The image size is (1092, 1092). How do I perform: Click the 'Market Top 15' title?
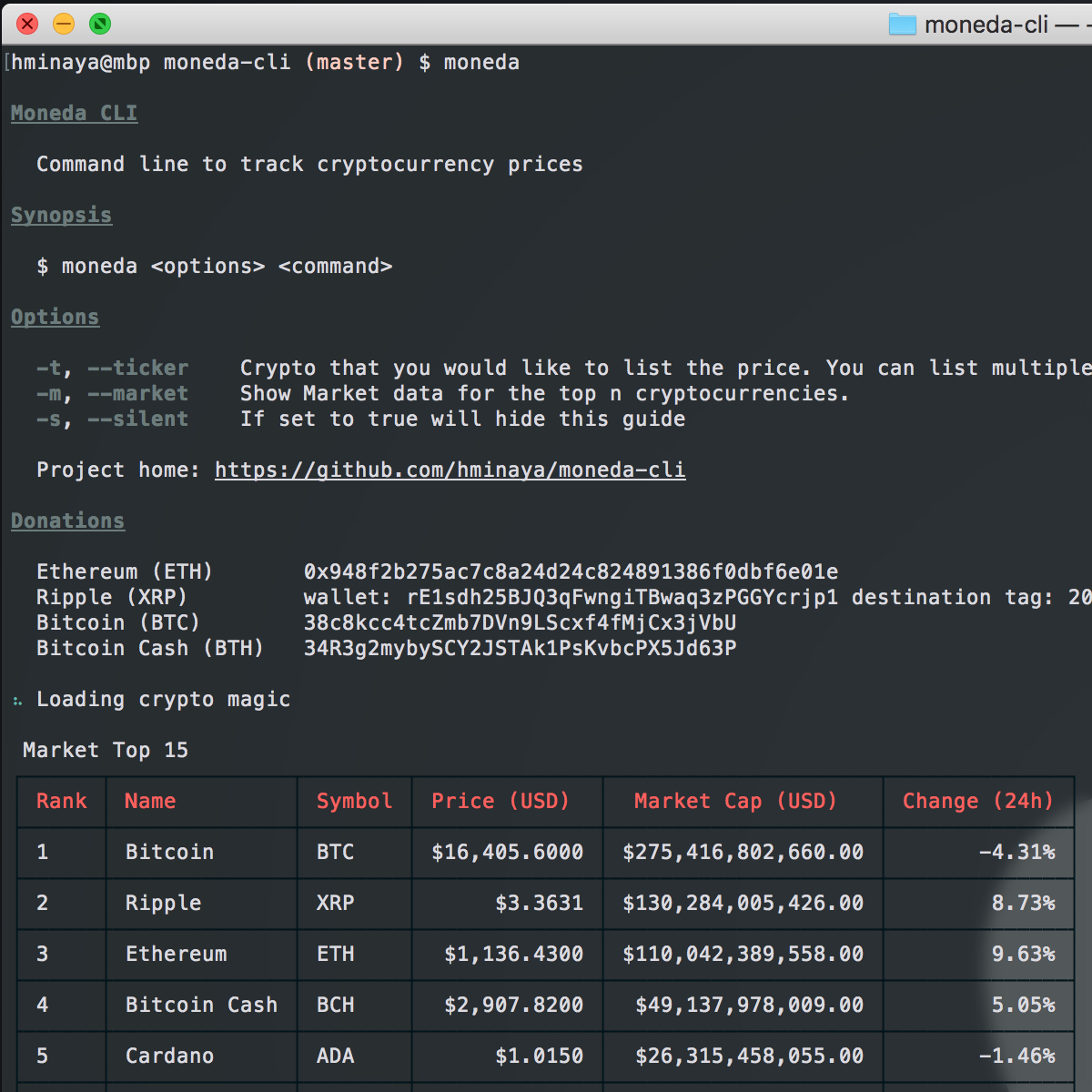(106, 750)
